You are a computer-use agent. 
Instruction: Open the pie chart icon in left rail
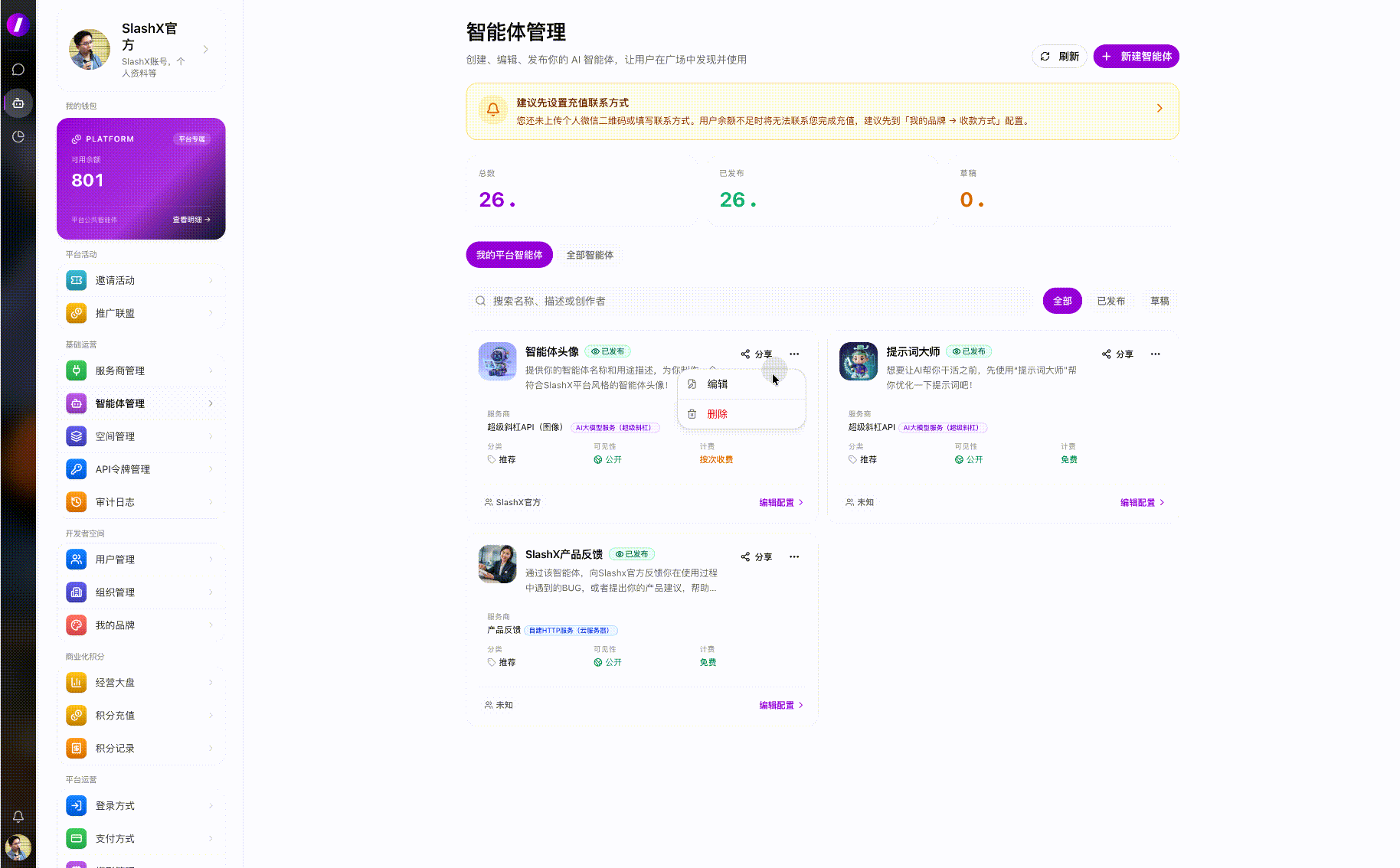[x=18, y=136]
